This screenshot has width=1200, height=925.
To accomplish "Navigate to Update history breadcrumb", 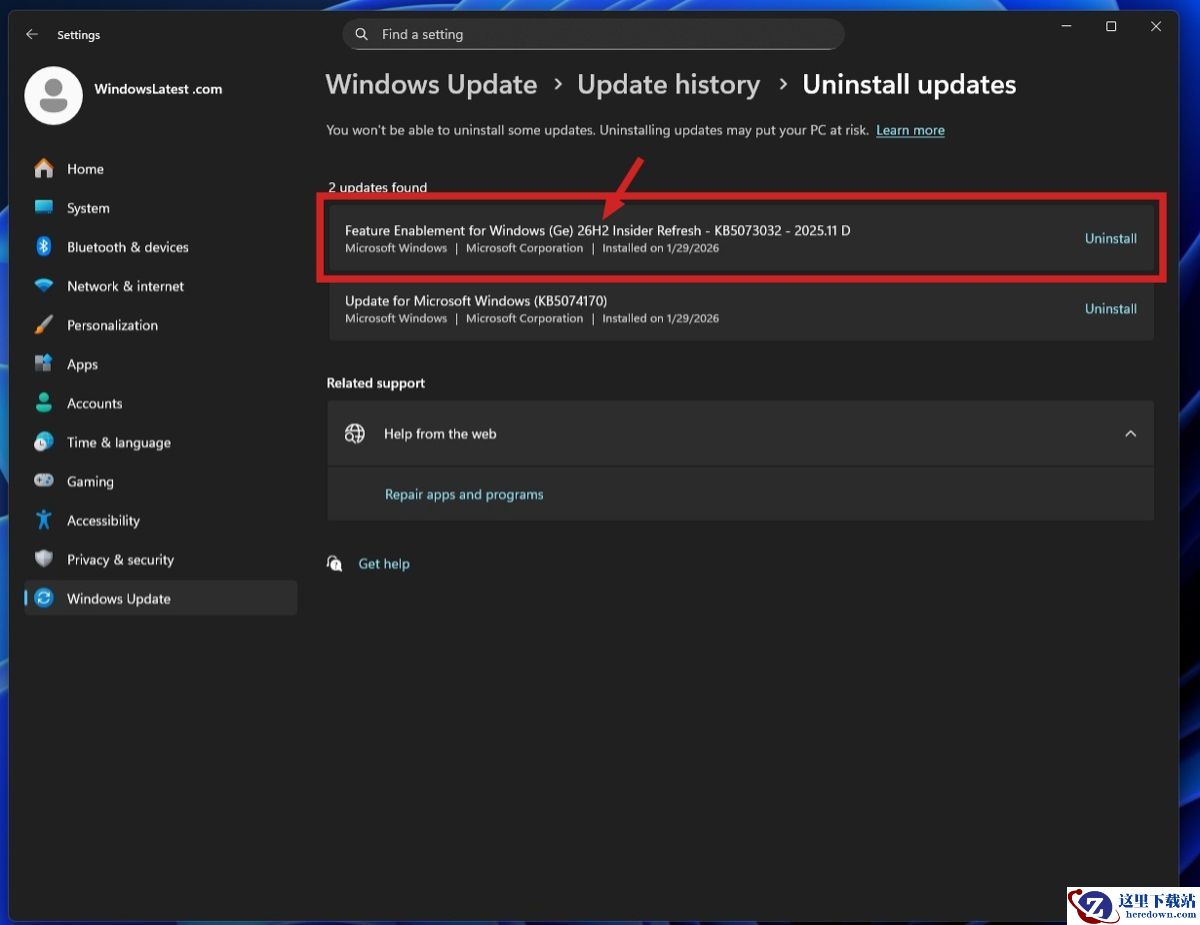I will click(x=668, y=85).
